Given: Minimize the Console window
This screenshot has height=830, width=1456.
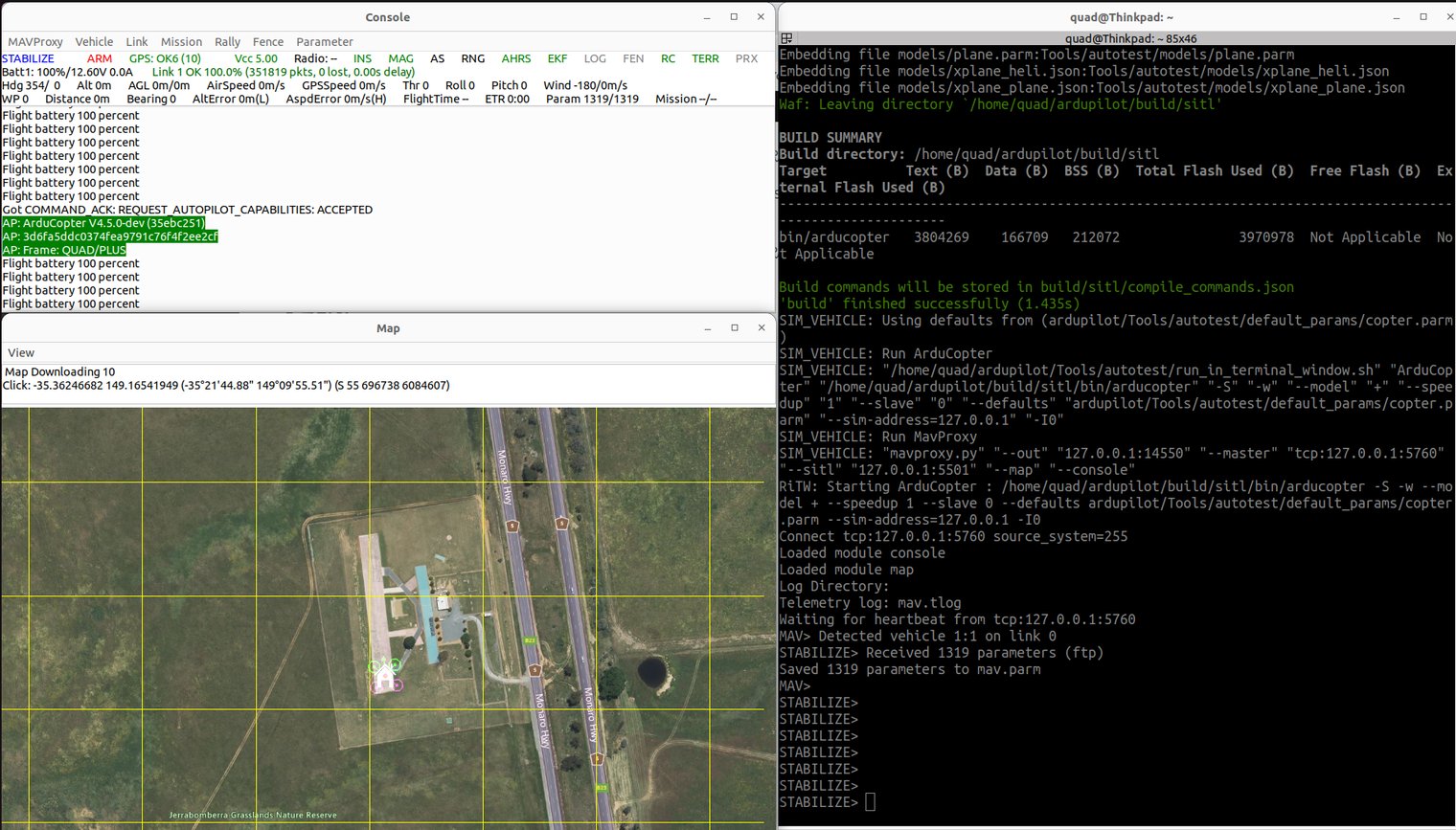Looking at the screenshot, I should pyautogui.click(x=707, y=17).
